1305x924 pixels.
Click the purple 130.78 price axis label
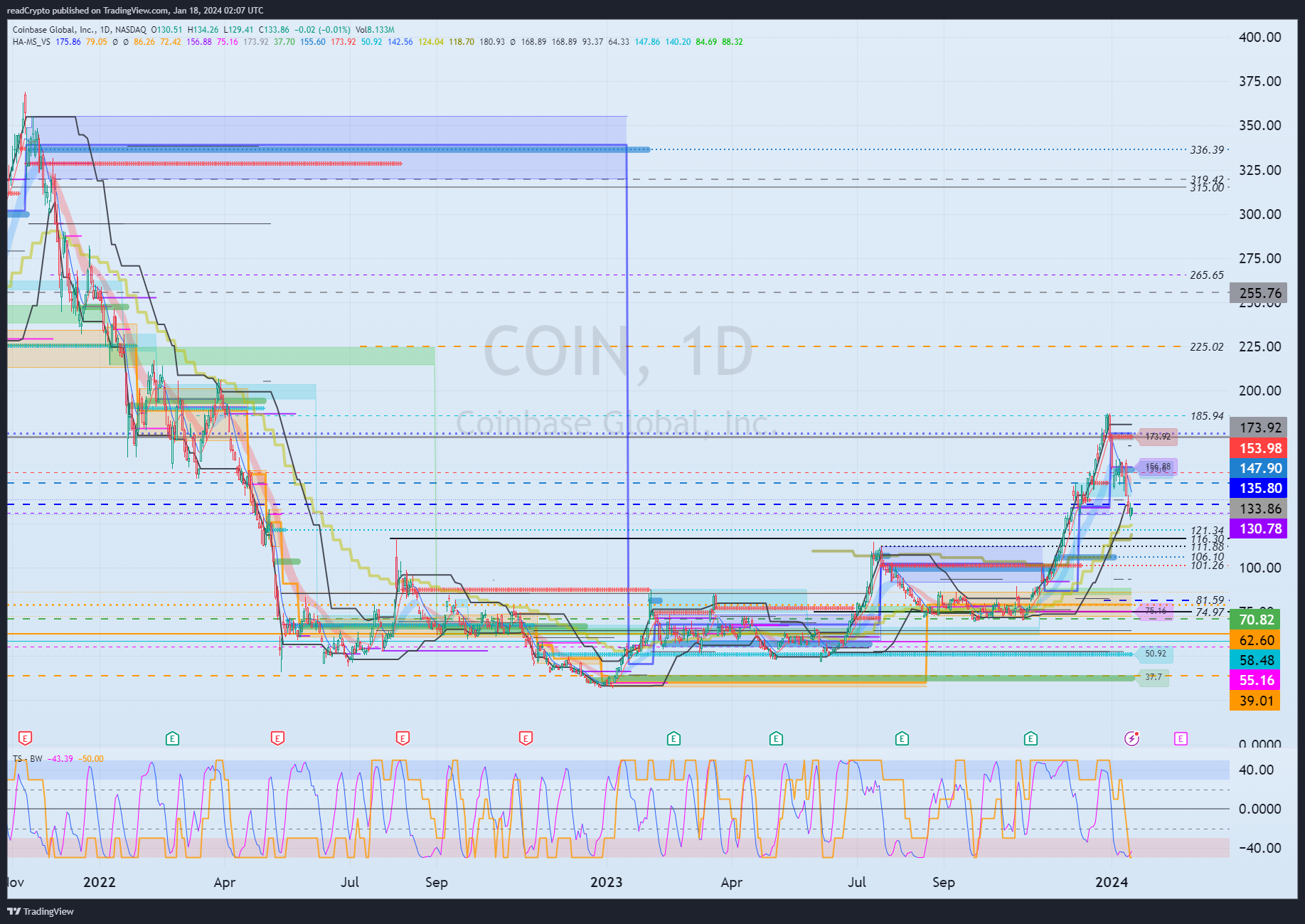[1258, 529]
